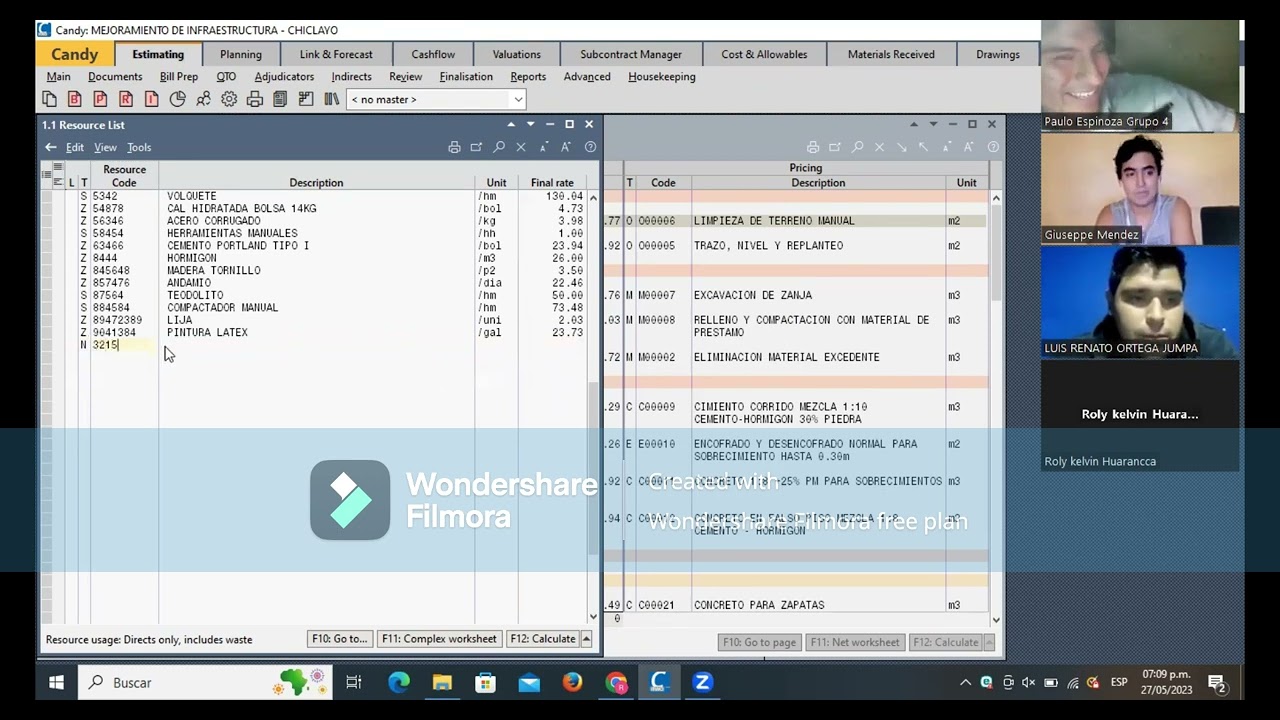Open the Link & Forecast tab

336,54
